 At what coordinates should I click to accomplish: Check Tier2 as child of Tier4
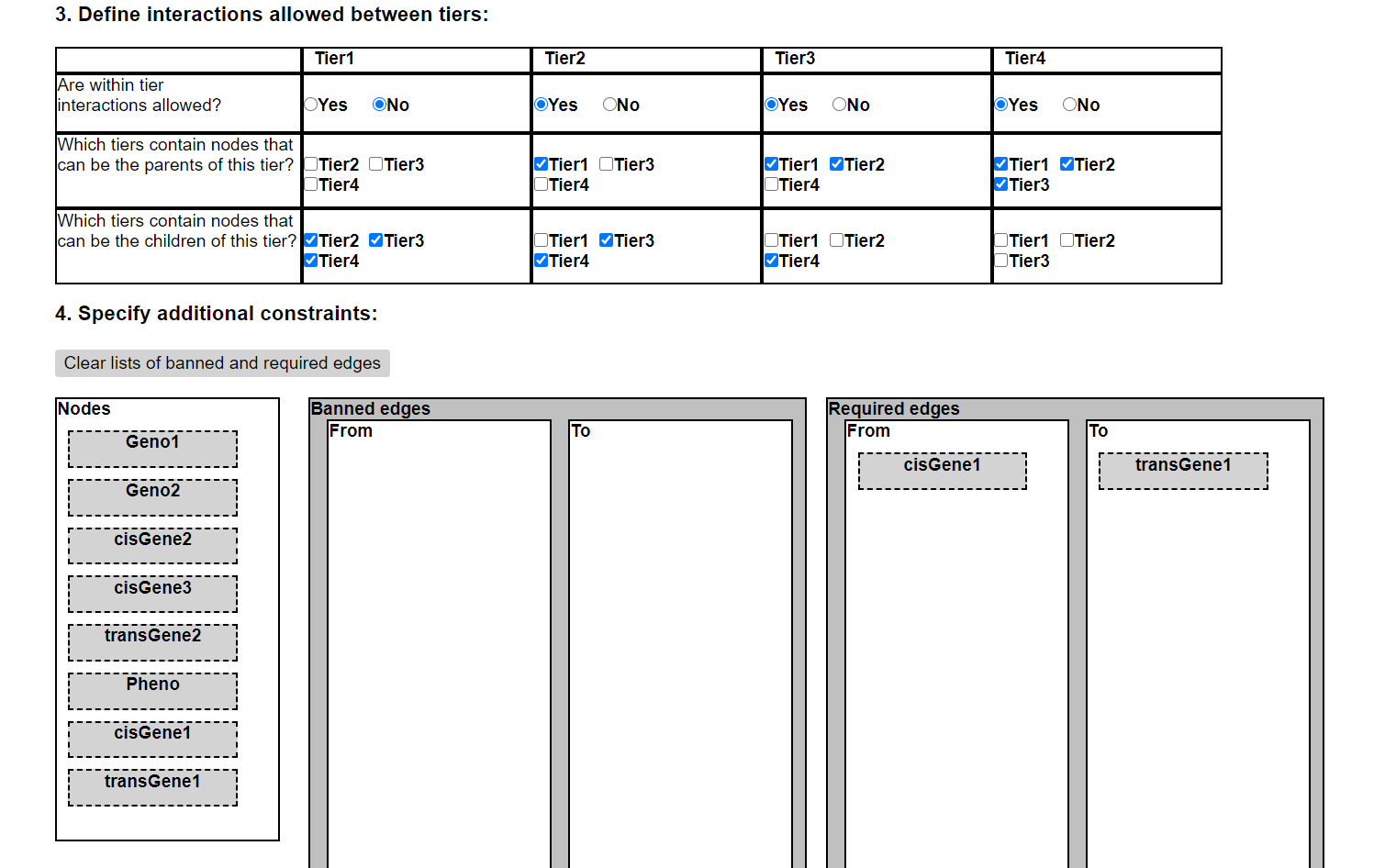tap(1067, 240)
